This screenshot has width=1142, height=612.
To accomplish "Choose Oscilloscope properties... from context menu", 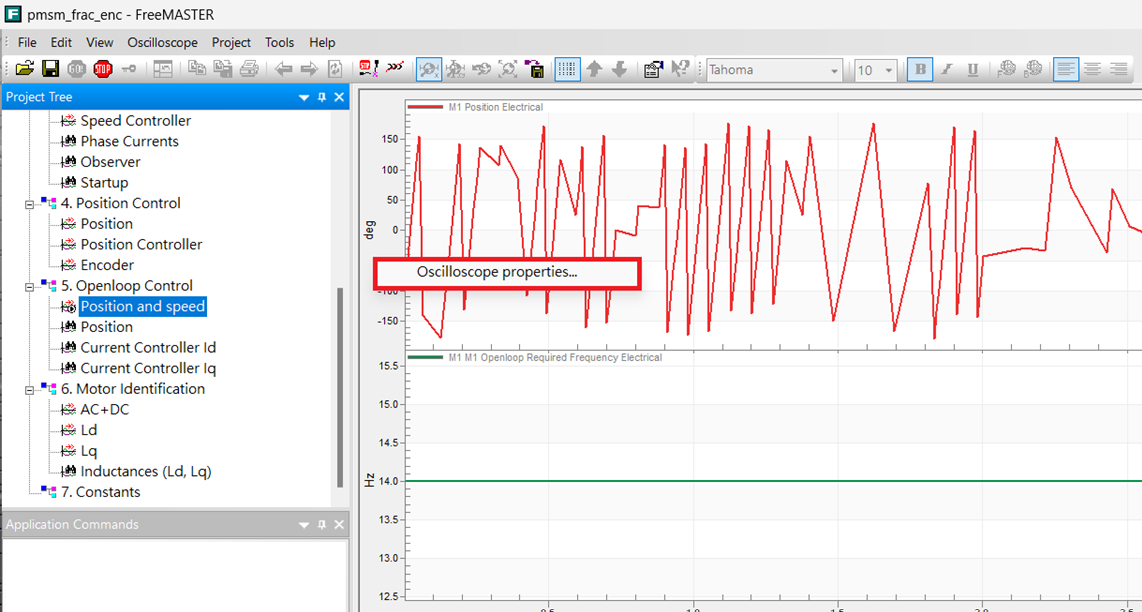I will 497,271.
